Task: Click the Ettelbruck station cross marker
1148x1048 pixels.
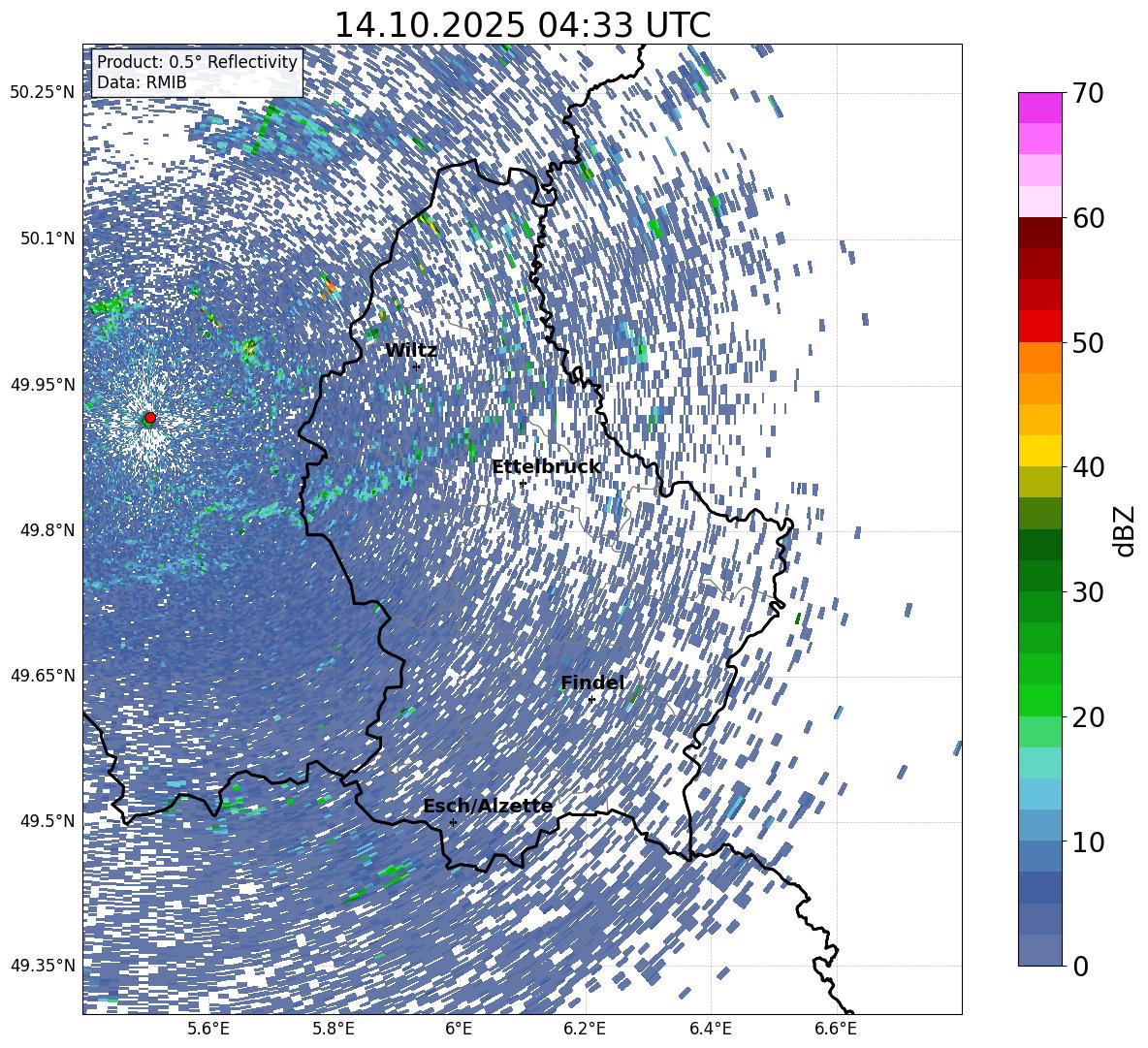Action: tap(522, 483)
